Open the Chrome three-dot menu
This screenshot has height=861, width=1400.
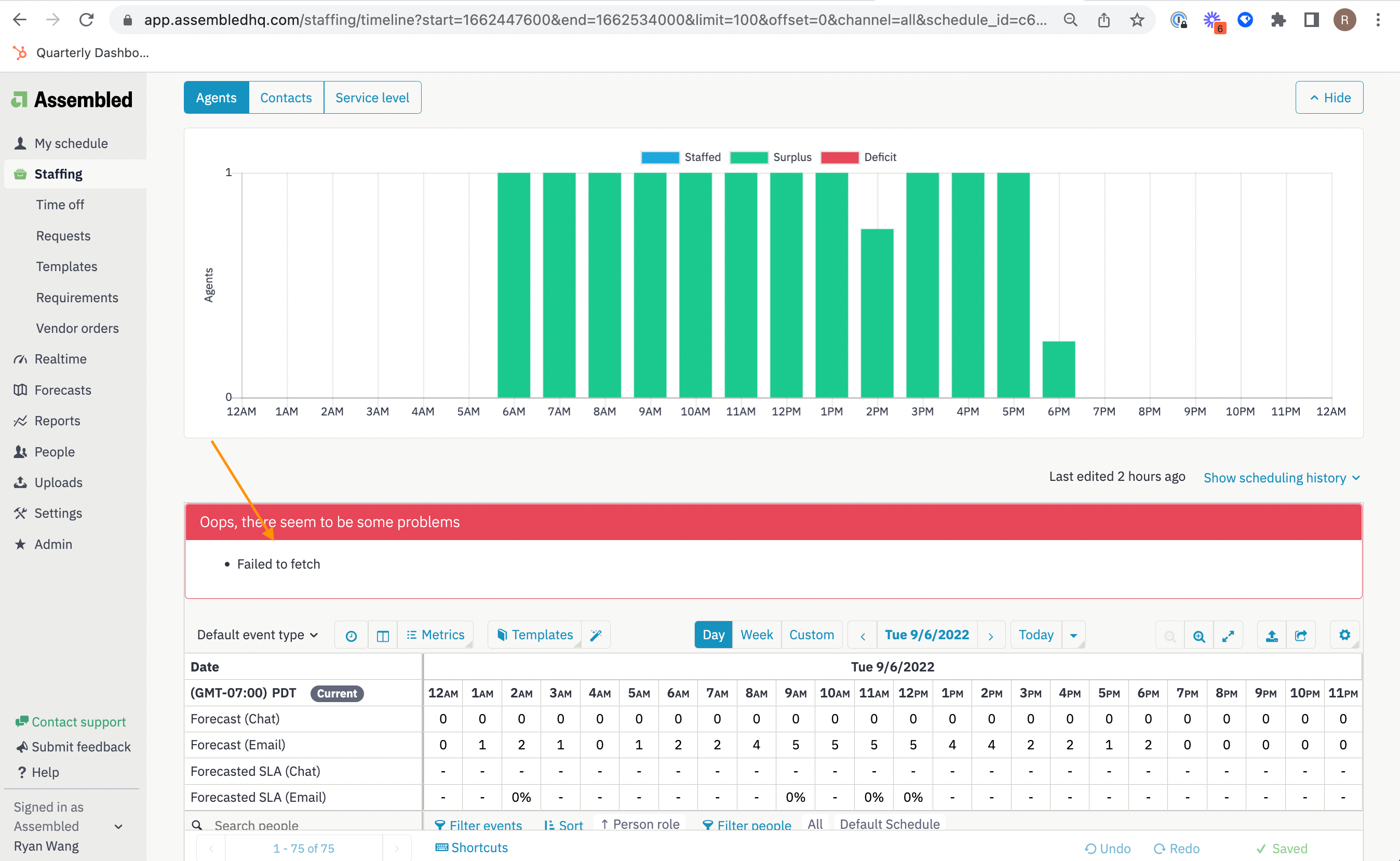coord(1378,20)
